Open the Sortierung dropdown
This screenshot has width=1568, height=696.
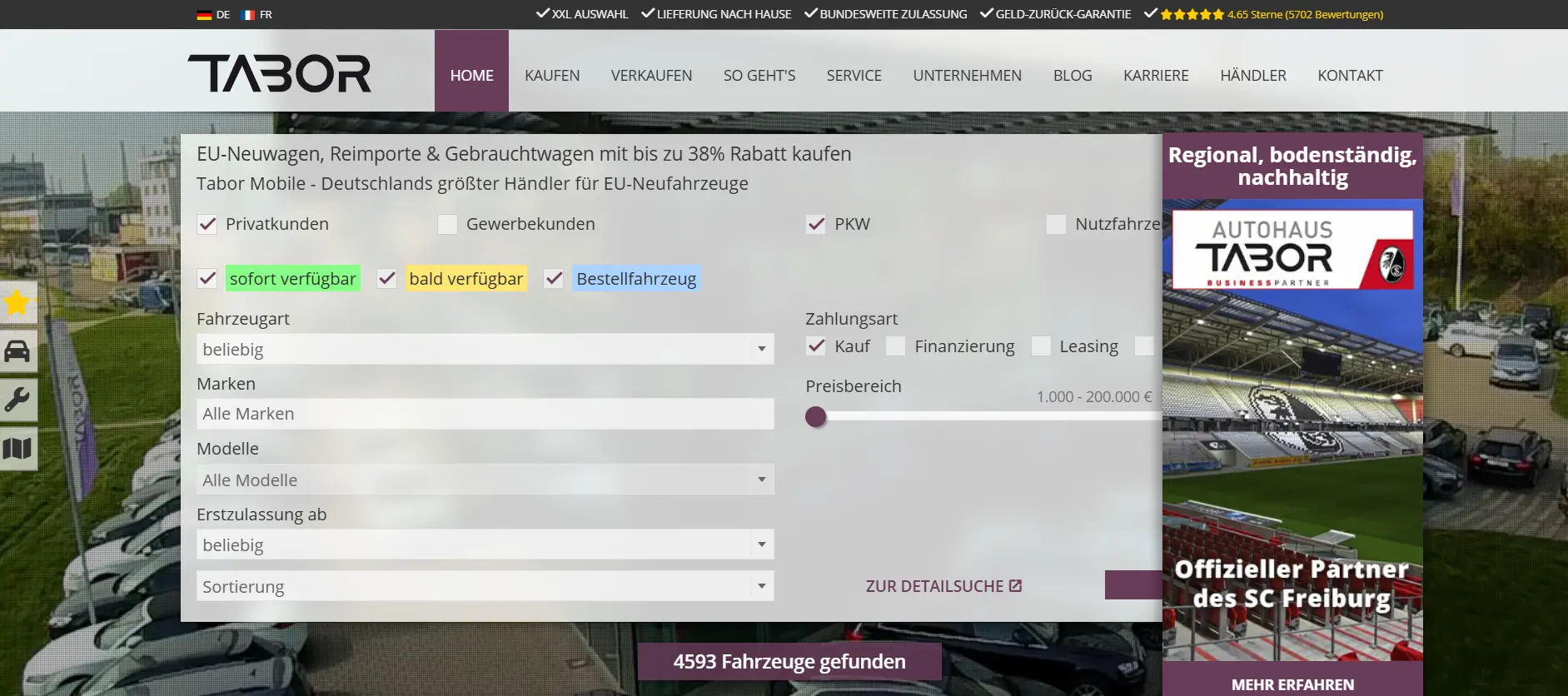(x=485, y=586)
